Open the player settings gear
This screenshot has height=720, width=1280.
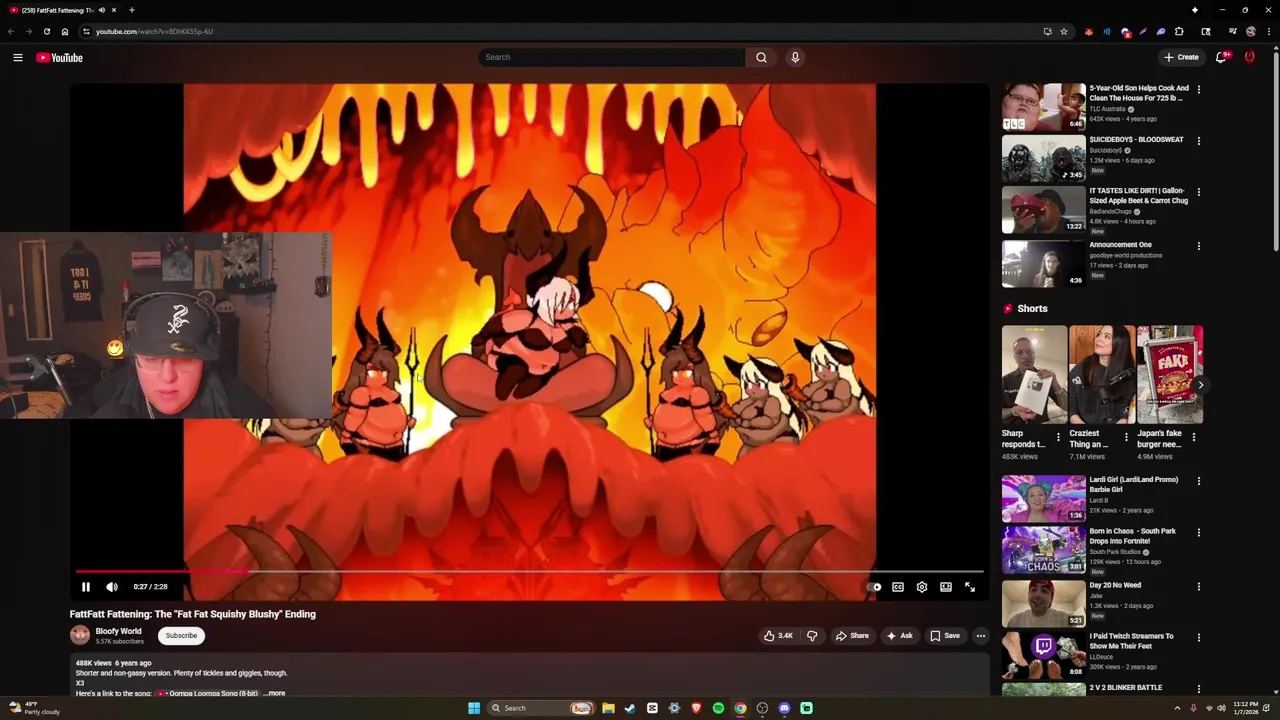(x=922, y=587)
